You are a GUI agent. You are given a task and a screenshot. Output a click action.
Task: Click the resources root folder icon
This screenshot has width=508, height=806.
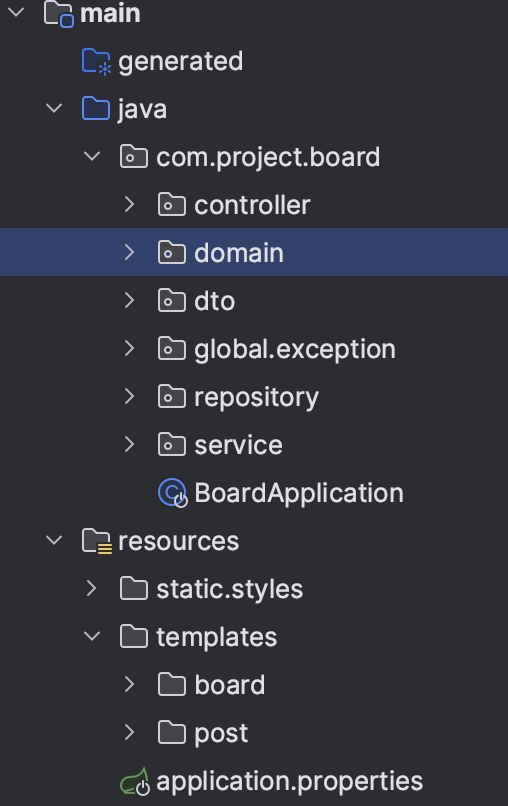point(96,541)
